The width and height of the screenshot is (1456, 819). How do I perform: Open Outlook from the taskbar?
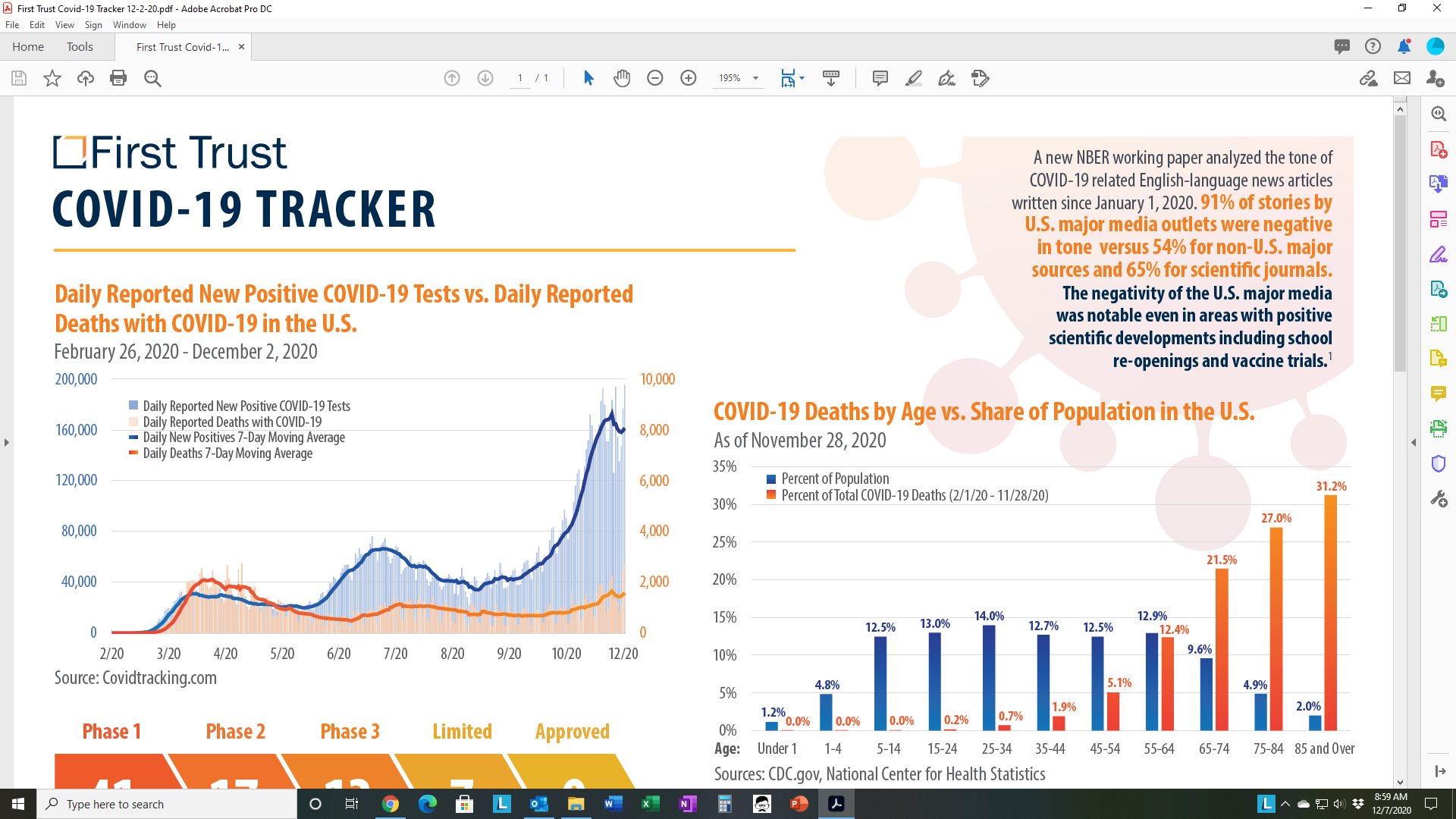(539, 804)
